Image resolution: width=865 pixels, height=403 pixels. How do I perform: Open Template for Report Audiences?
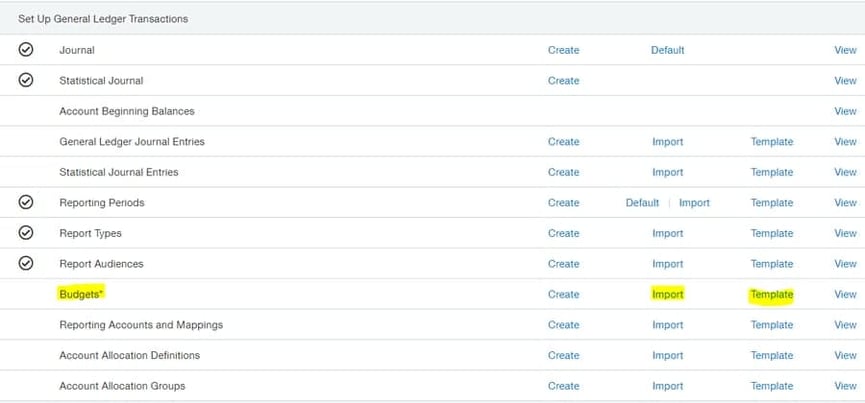771,264
